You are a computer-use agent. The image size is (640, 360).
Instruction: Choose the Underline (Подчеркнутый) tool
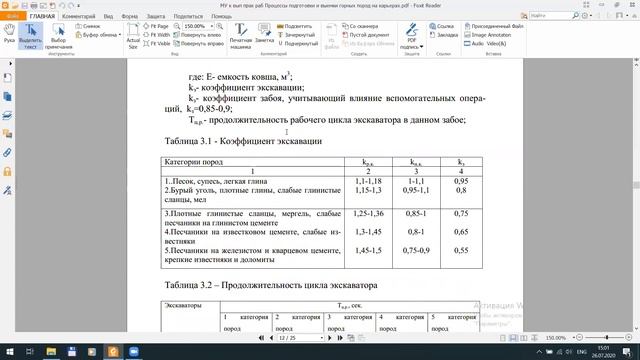click(x=298, y=43)
